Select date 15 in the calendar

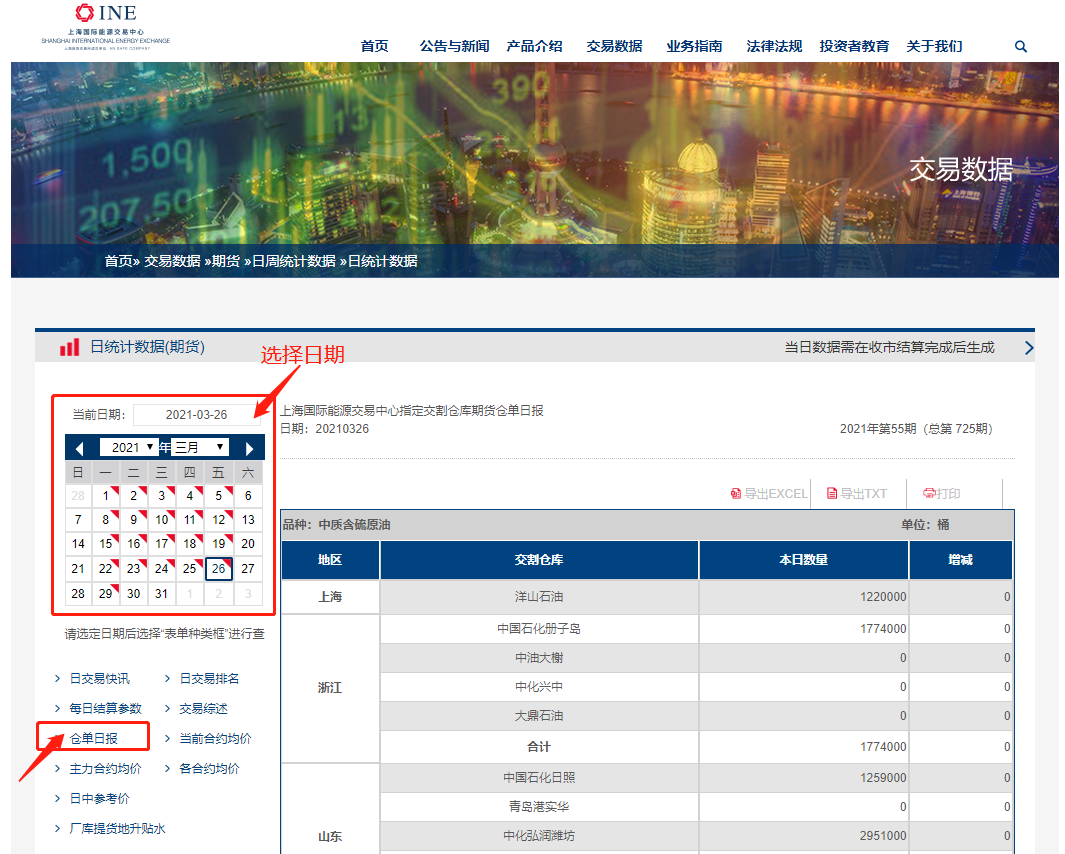[106, 544]
